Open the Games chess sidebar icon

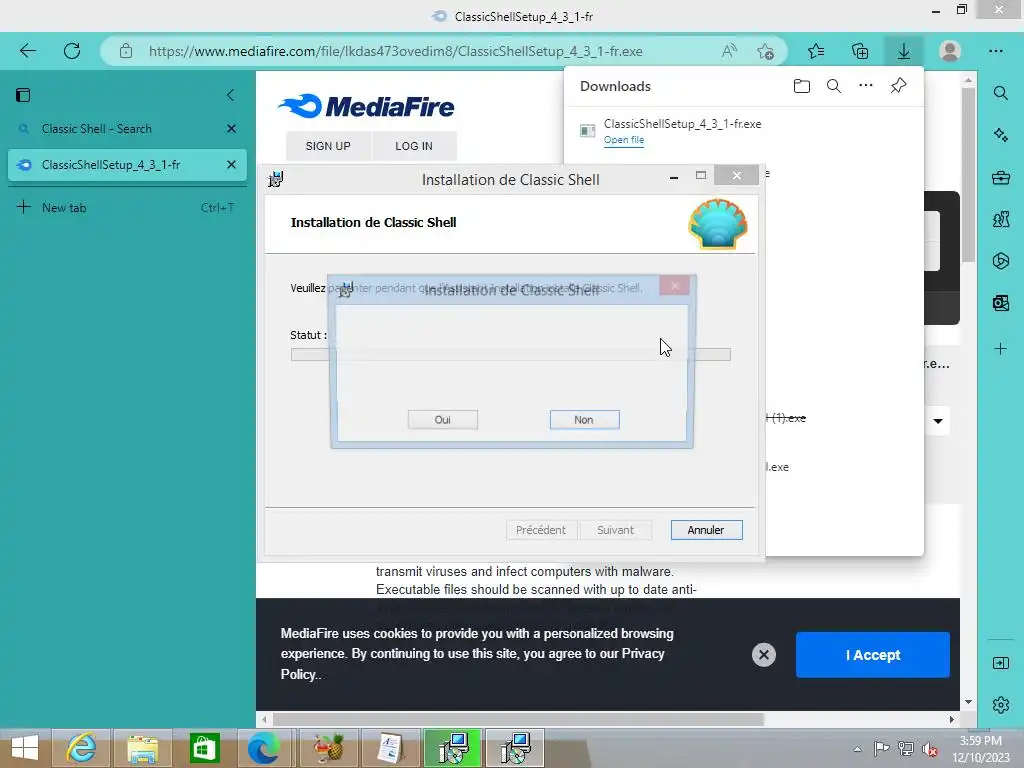[1000, 219]
